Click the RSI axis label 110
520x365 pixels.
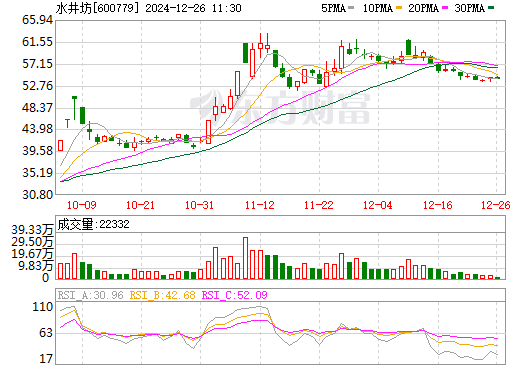43,307
